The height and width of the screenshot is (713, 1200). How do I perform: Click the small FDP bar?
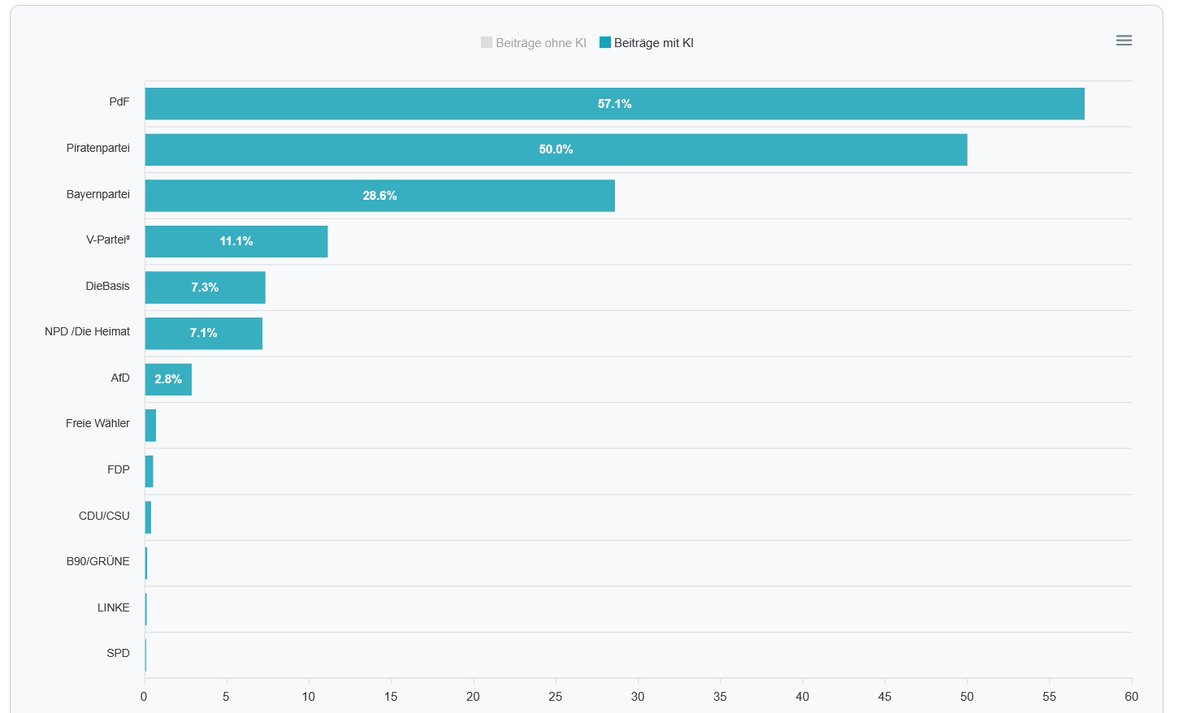tap(149, 472)
